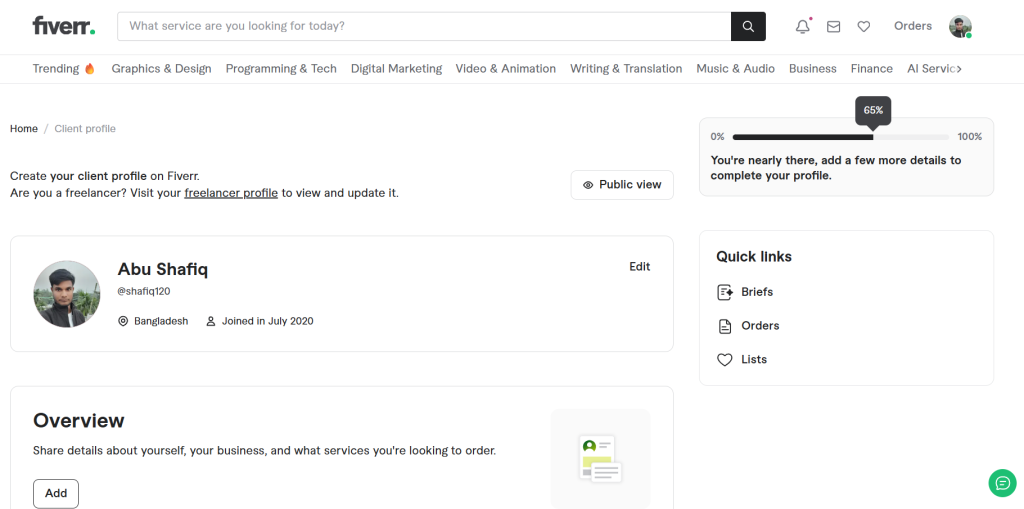Click the Overview illustration image
1024x509 pixels.
coord(600,459)
